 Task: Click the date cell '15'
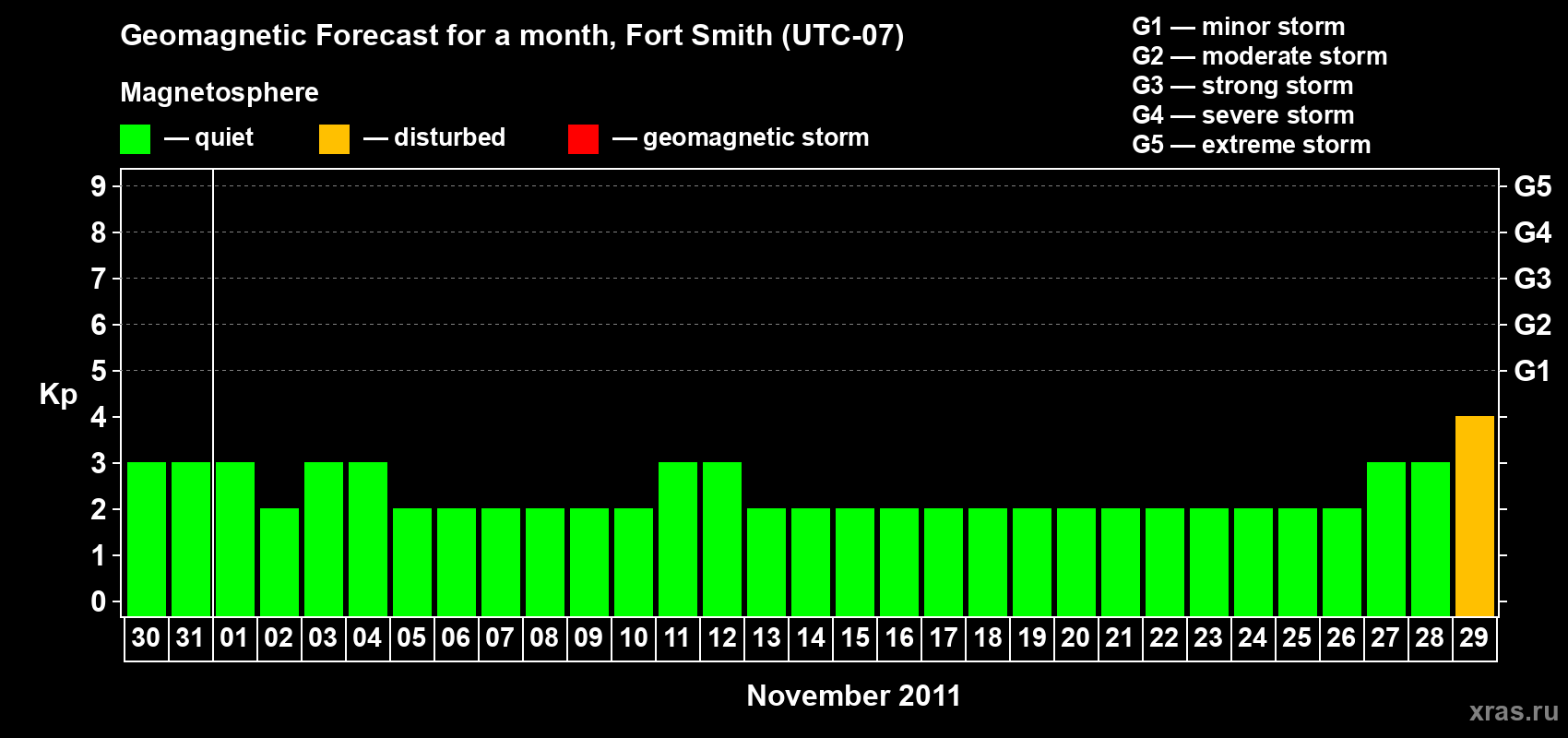pos(854,638)
